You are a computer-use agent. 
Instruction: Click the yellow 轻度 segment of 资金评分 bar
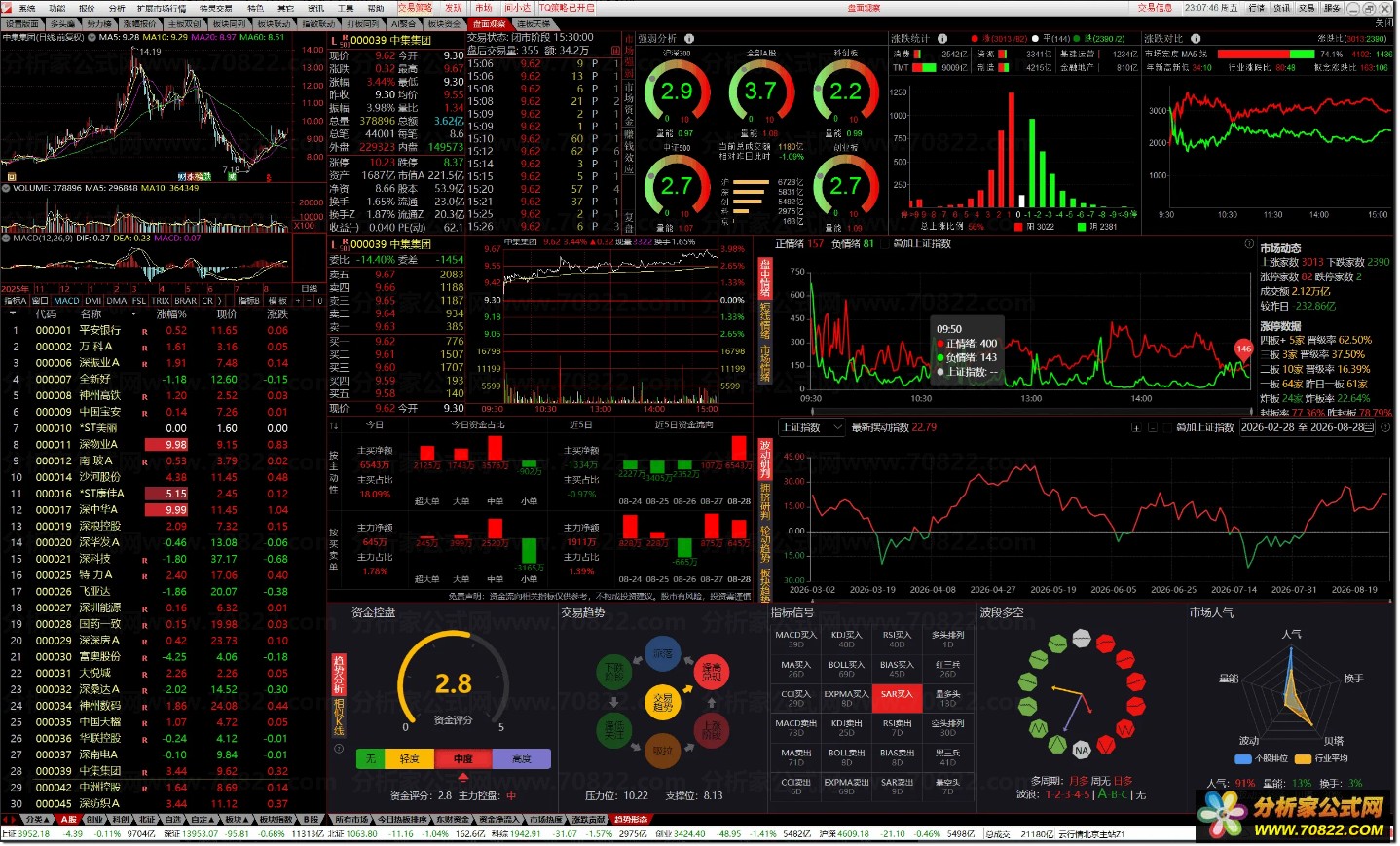(x=409, y=758)
